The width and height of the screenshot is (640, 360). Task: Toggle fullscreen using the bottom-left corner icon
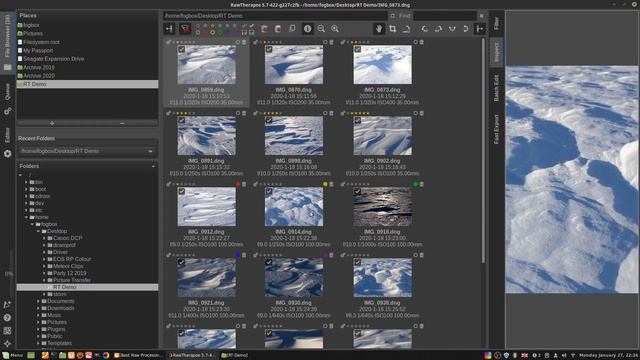click(7, 343)
